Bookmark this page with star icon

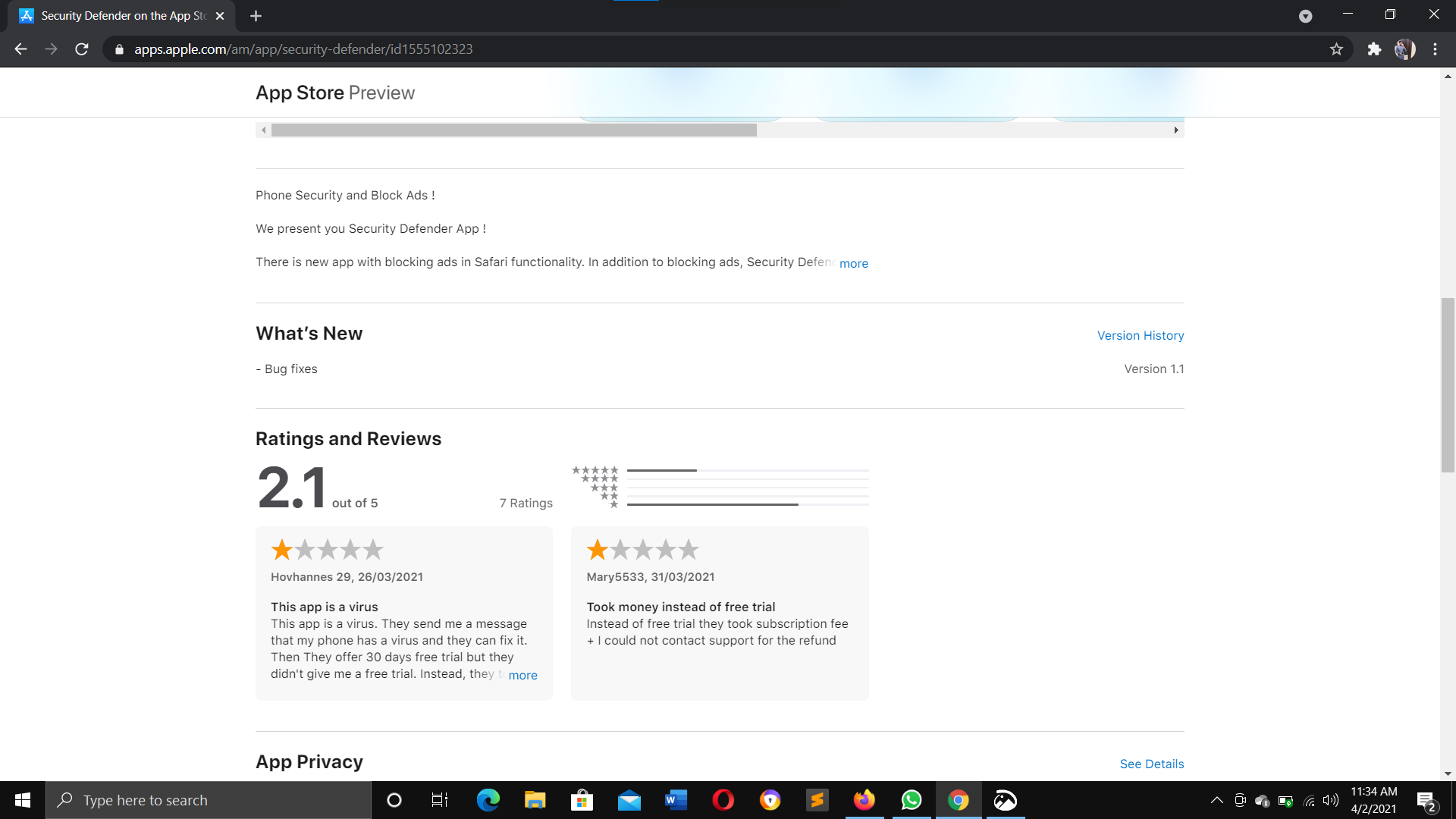[x=1336, y=49]
